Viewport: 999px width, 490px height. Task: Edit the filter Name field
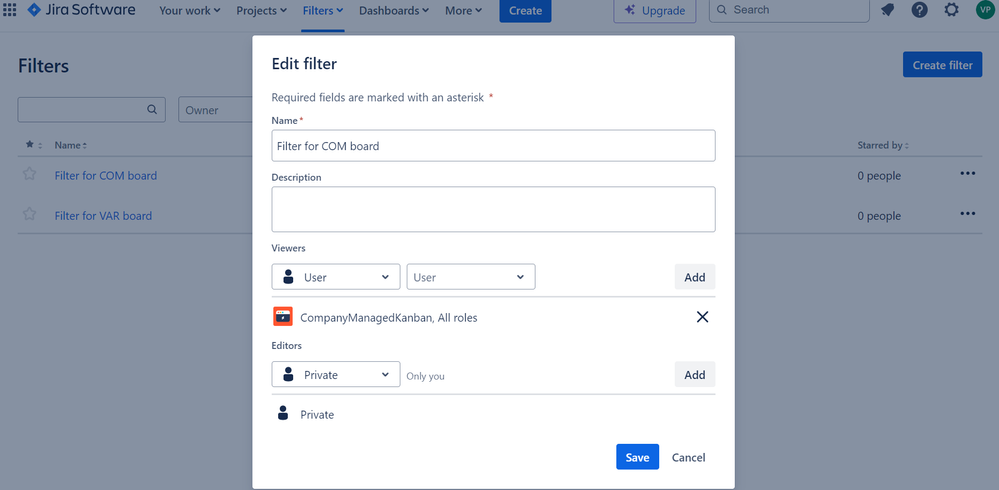click(493, 146)
